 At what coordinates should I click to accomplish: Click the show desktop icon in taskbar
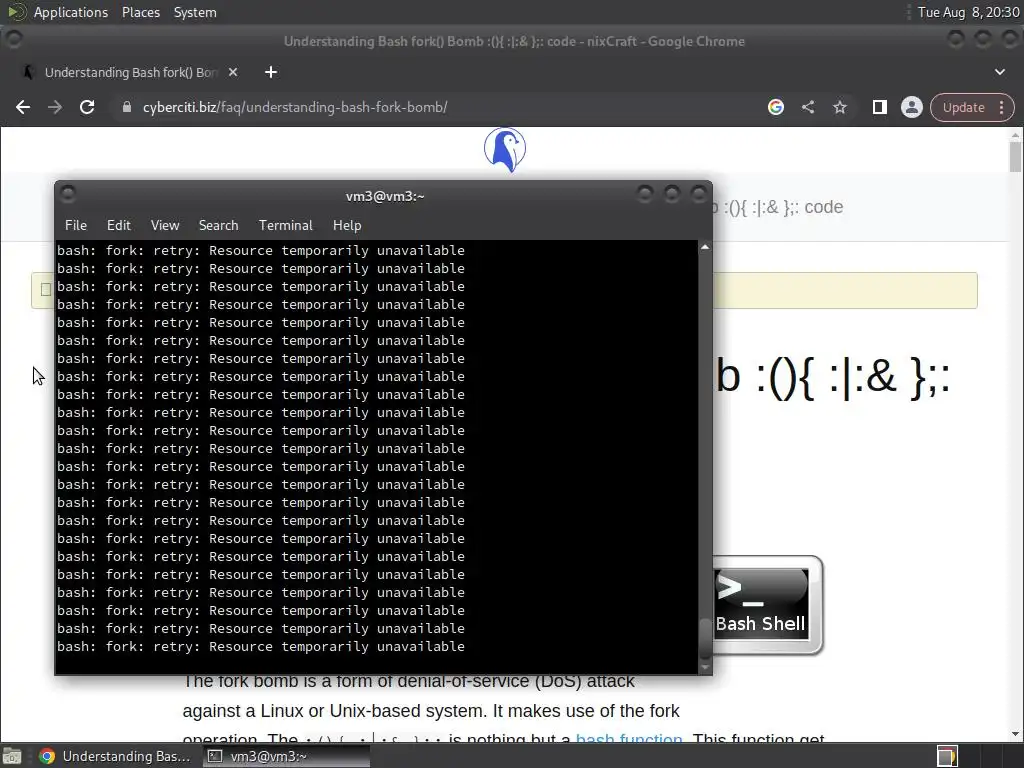(12, 756)
